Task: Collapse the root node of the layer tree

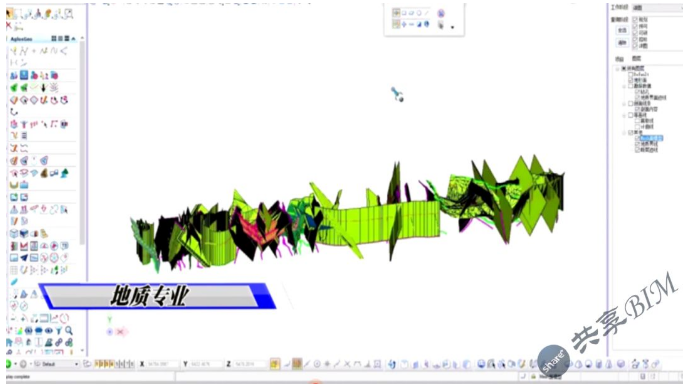Action: click(x=618, y=69)
